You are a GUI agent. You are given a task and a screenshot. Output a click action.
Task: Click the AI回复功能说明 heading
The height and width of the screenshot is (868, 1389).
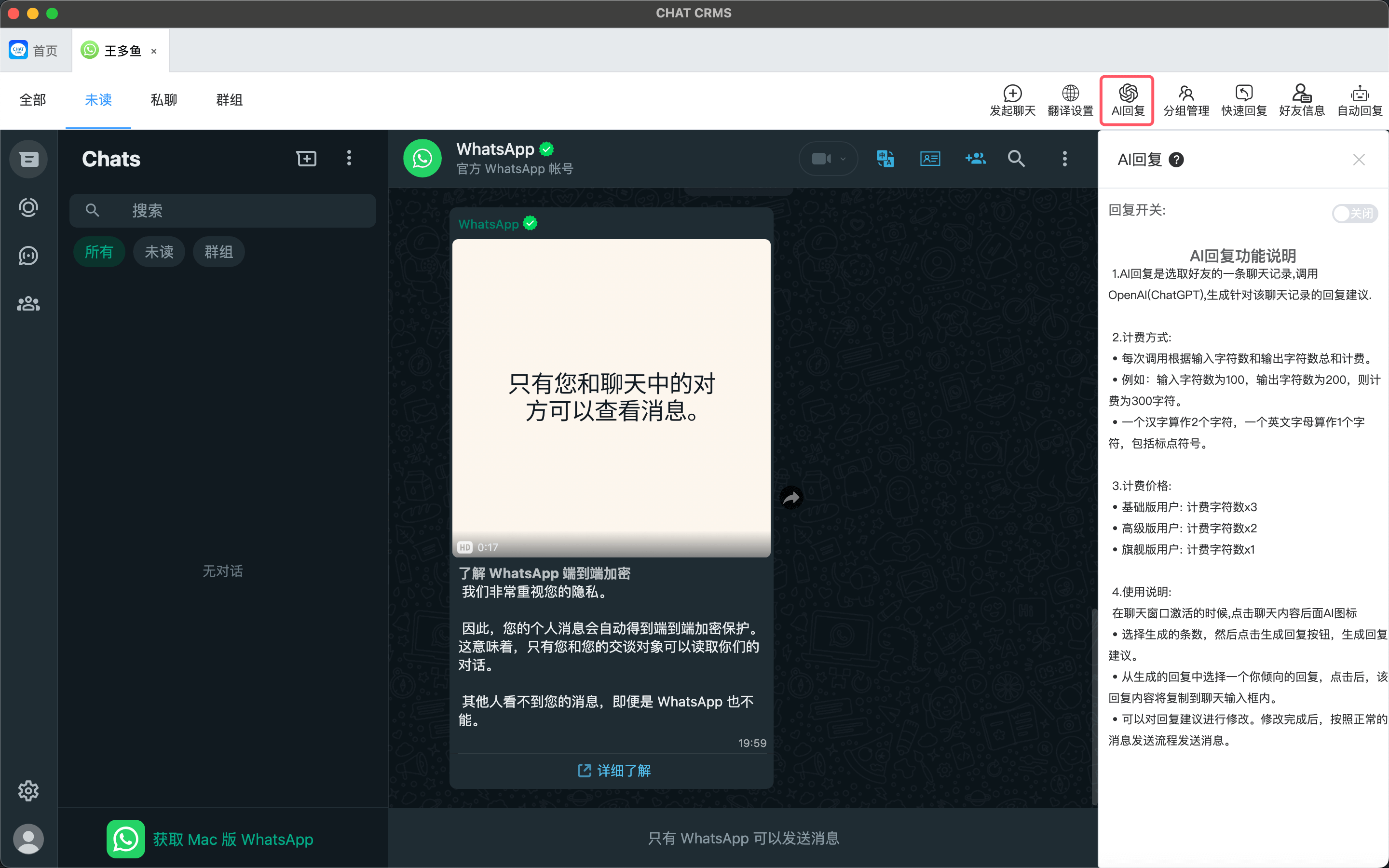point(1243,256)
